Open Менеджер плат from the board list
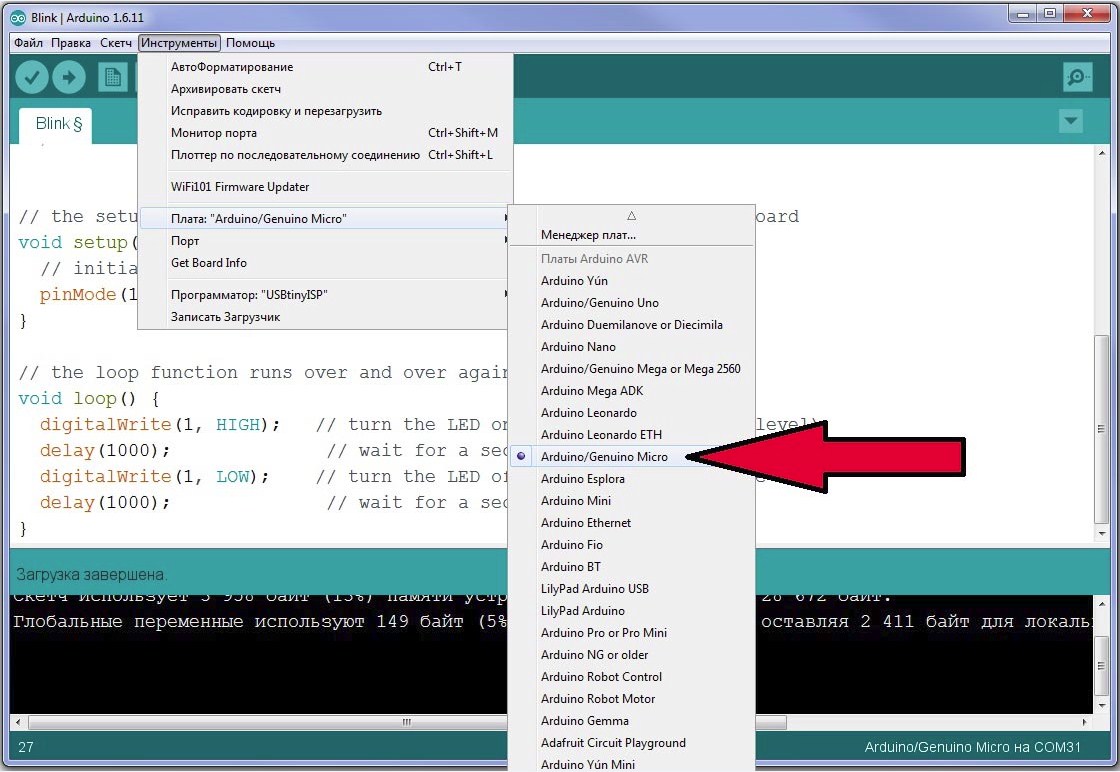This screenshot has height=772, width=1120. coord(588,236)
